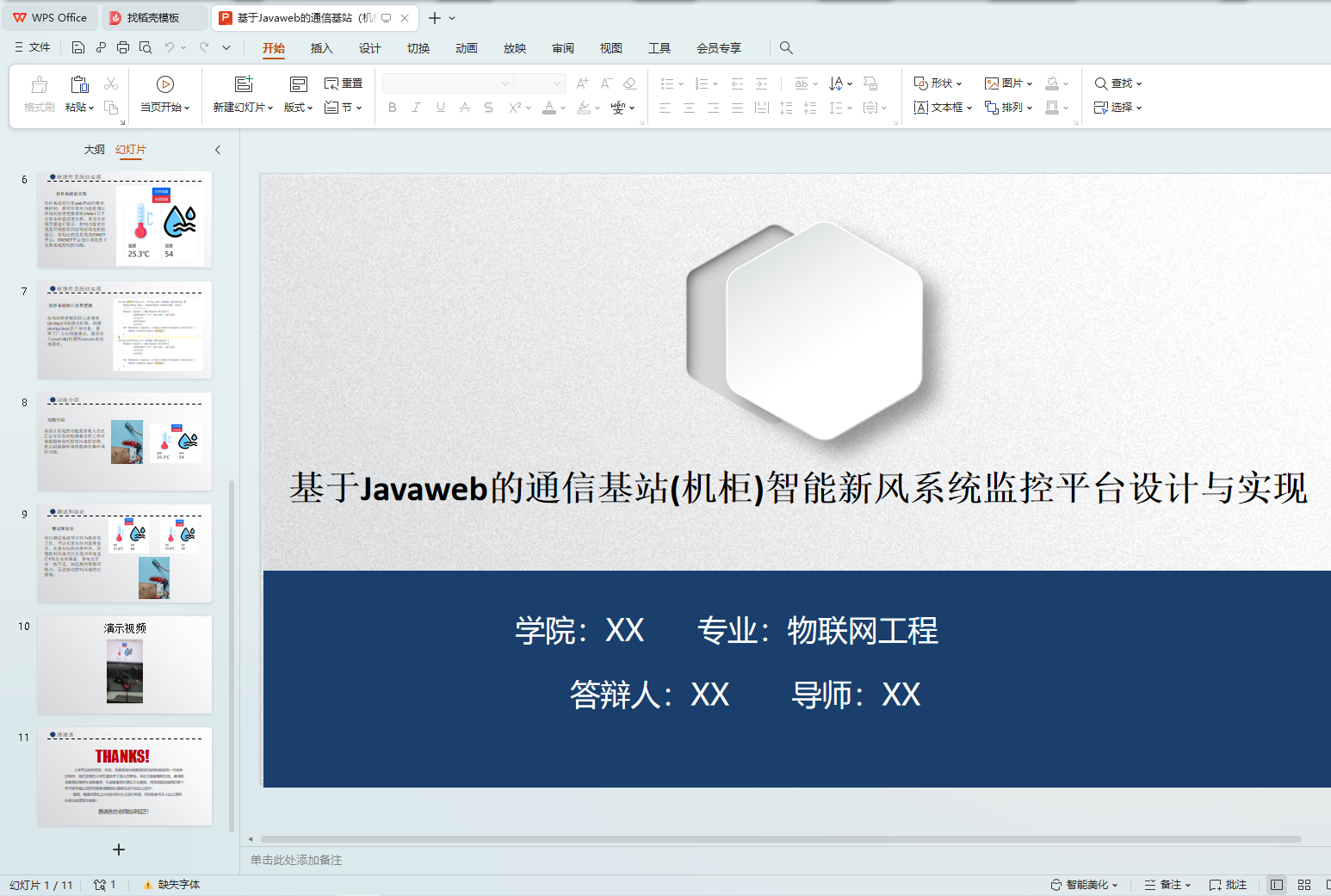This screenshot has height=896, width=1331.
Task: Select slide 10 演示视频 thumbnail
Action: pyautogui.click(x=124, y=664)
